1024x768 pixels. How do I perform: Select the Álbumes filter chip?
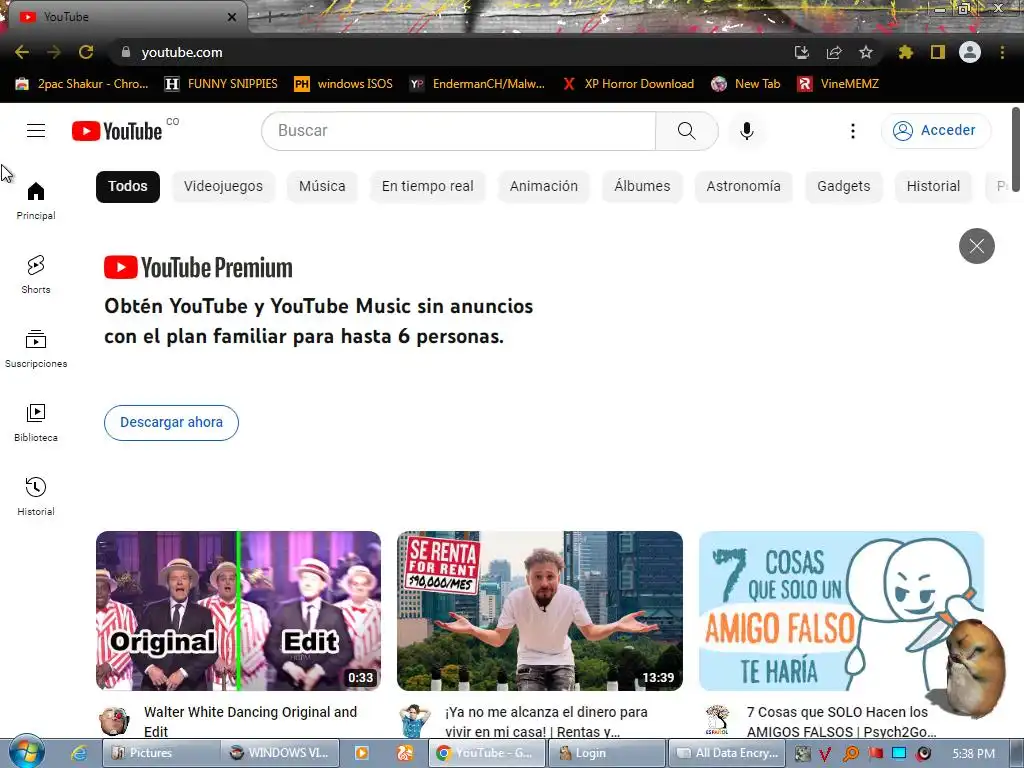coord(642,186)
